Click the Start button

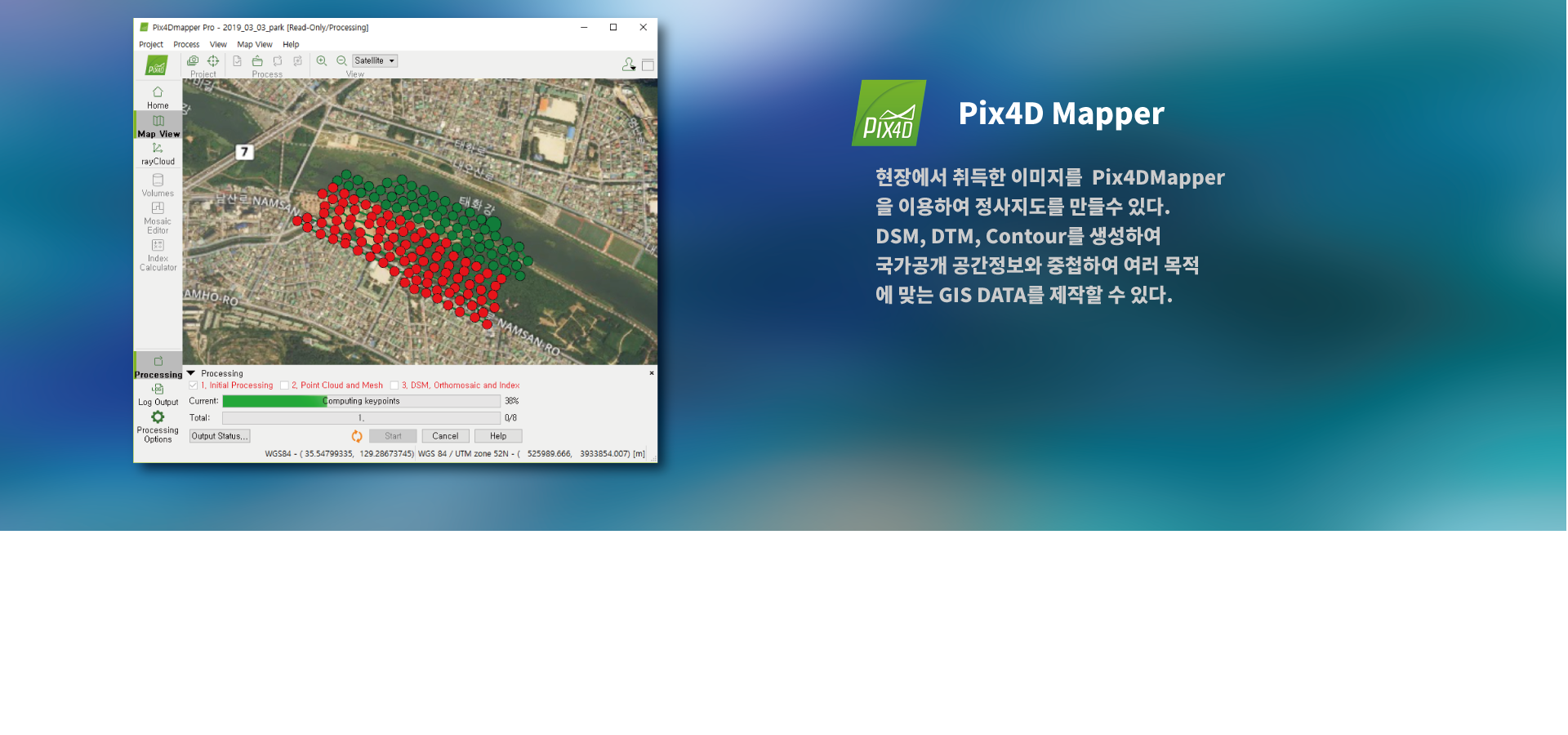[393, 436]
